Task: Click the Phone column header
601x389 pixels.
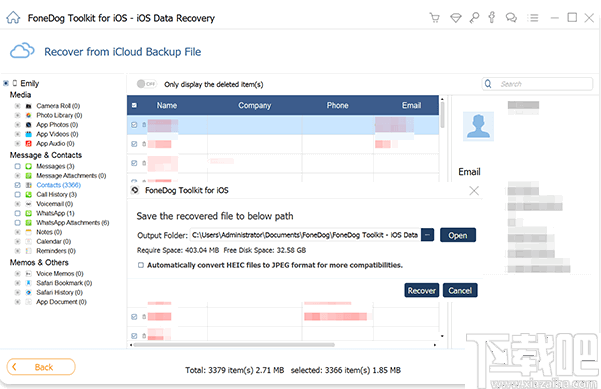Action: coord(337,105)
